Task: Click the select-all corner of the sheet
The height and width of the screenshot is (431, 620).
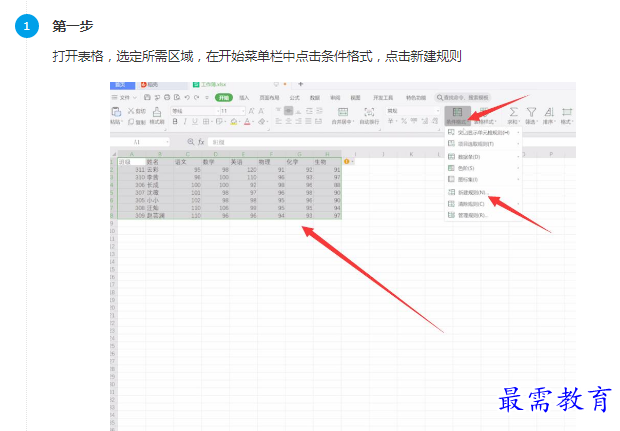Action: 114,154
